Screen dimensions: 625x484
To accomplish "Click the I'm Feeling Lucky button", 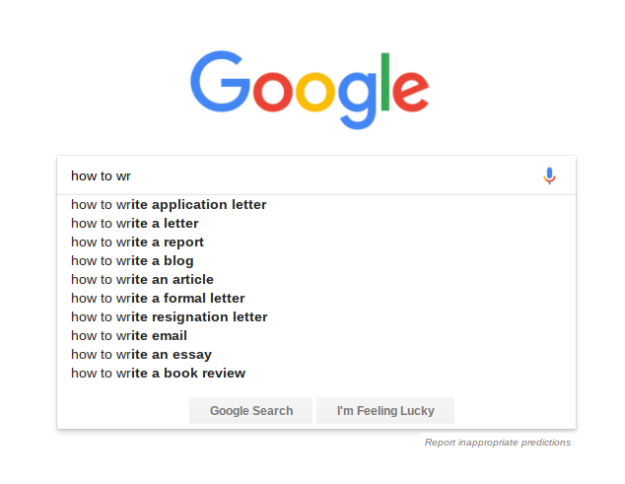I will [385, 411].
